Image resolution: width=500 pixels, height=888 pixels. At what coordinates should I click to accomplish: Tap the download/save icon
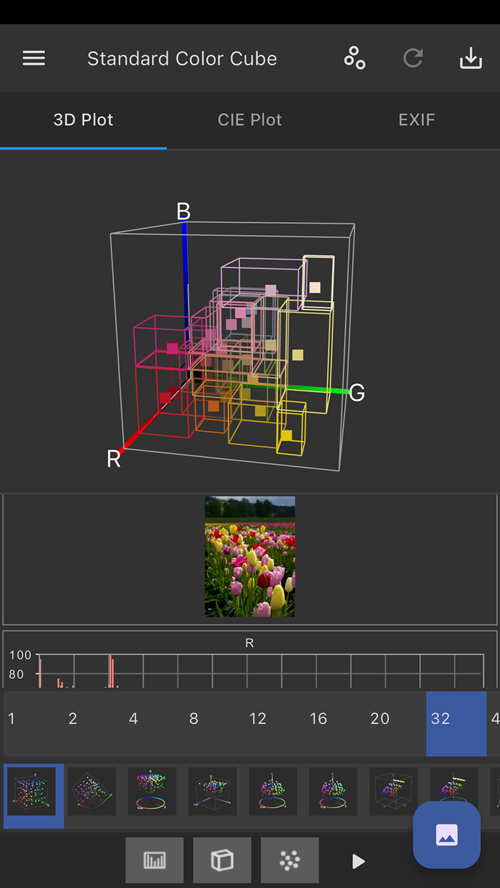pos(471,58)
